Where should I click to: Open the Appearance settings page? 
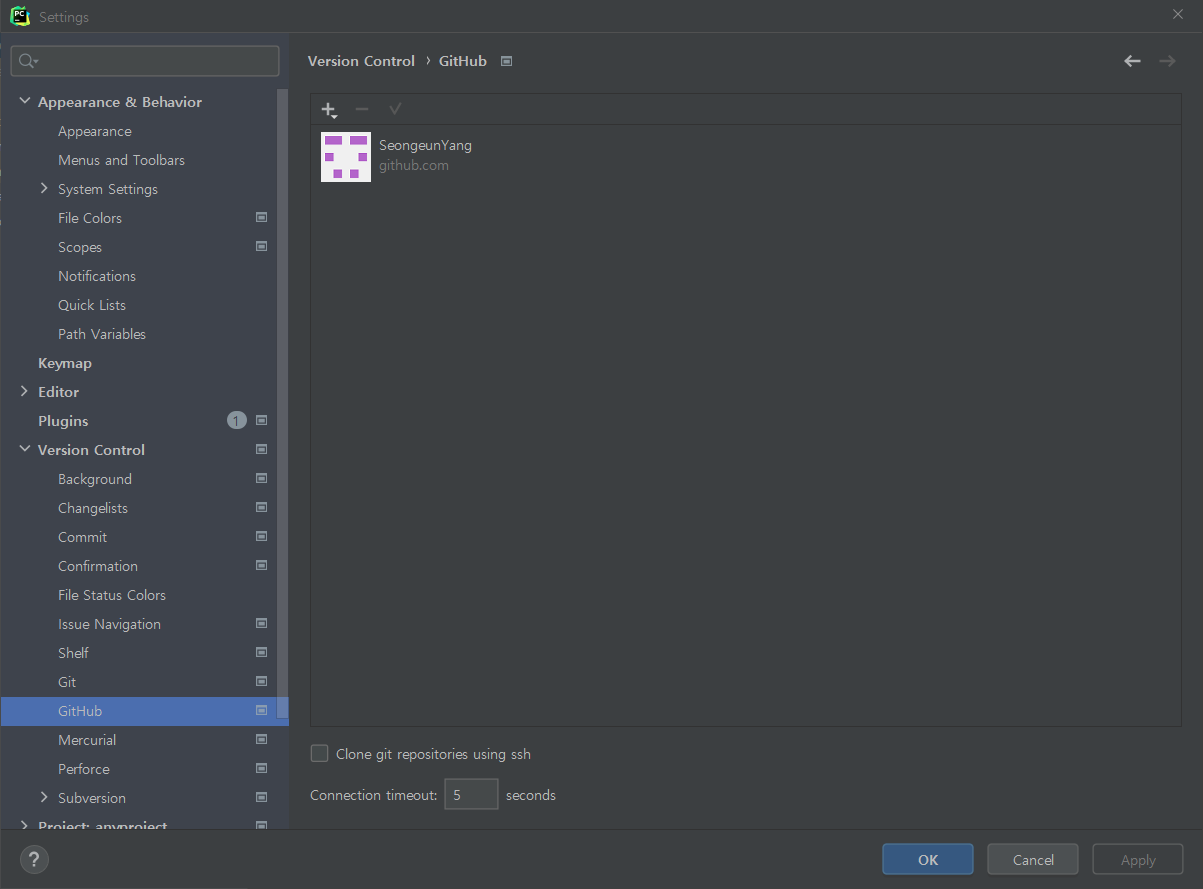coord(95,131)
